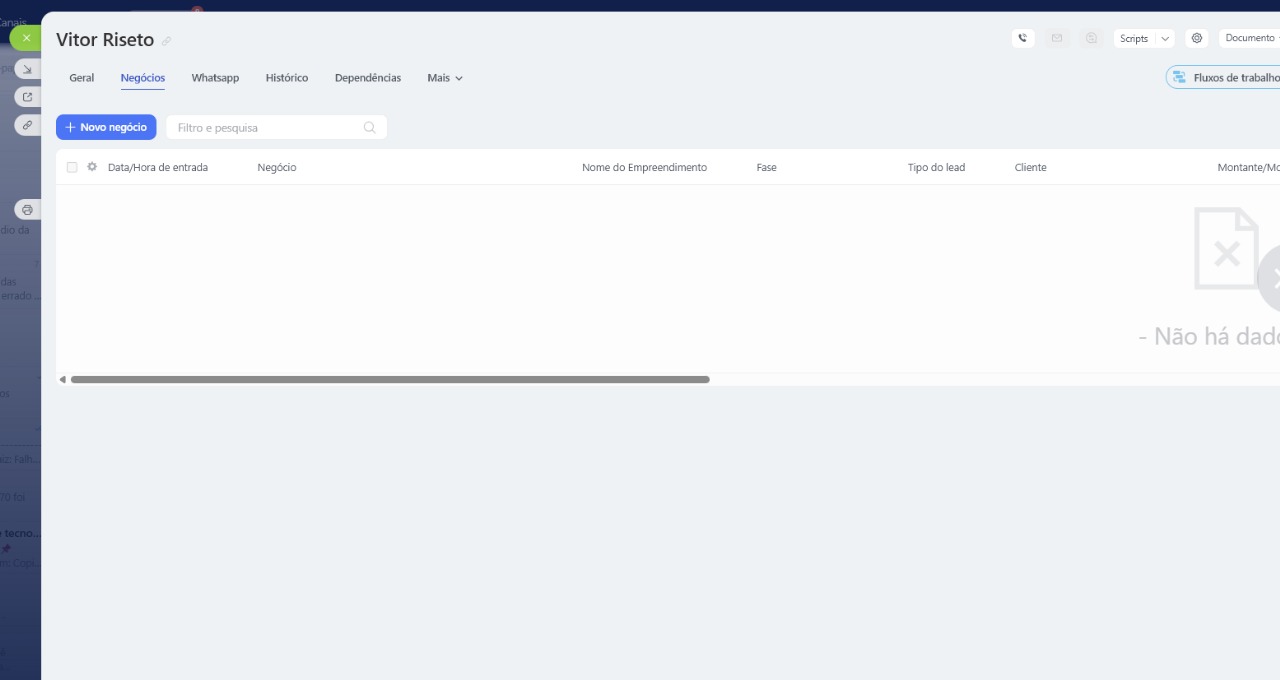Image resolution: width=1280 pixels, height=680 pixels.
Task: Click the grid settings gear in table header
Action: [92, 167]
